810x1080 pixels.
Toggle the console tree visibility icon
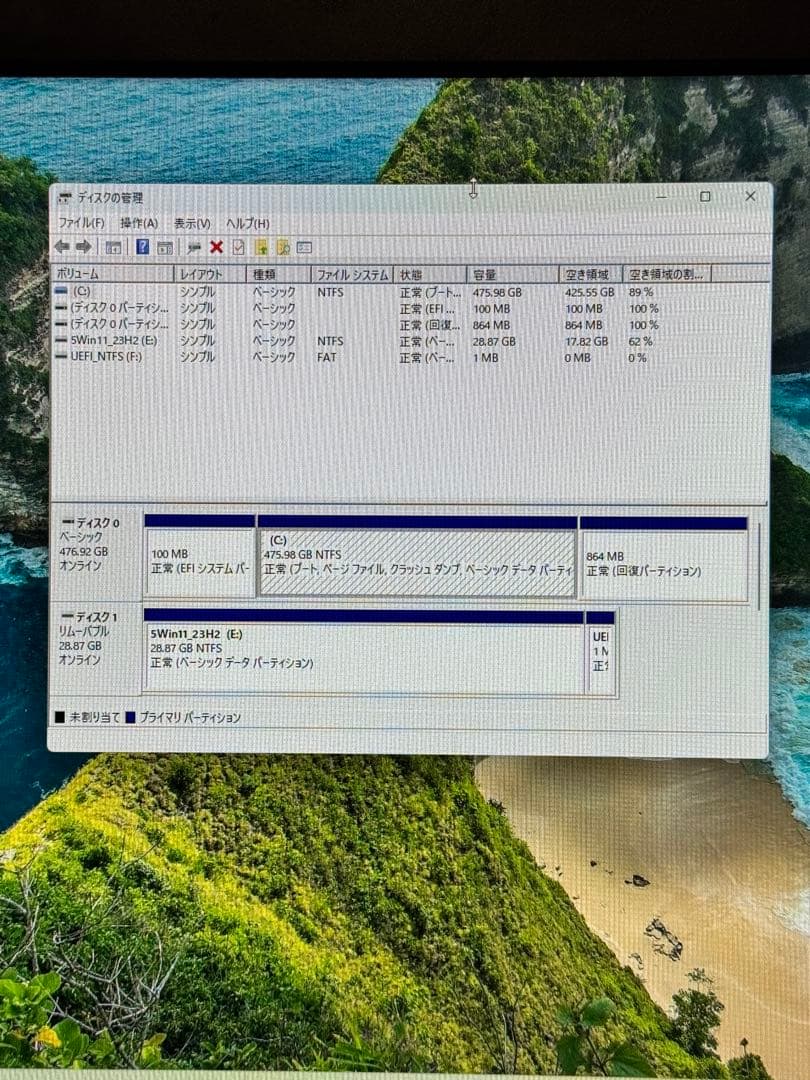click(x=114, y=248)
